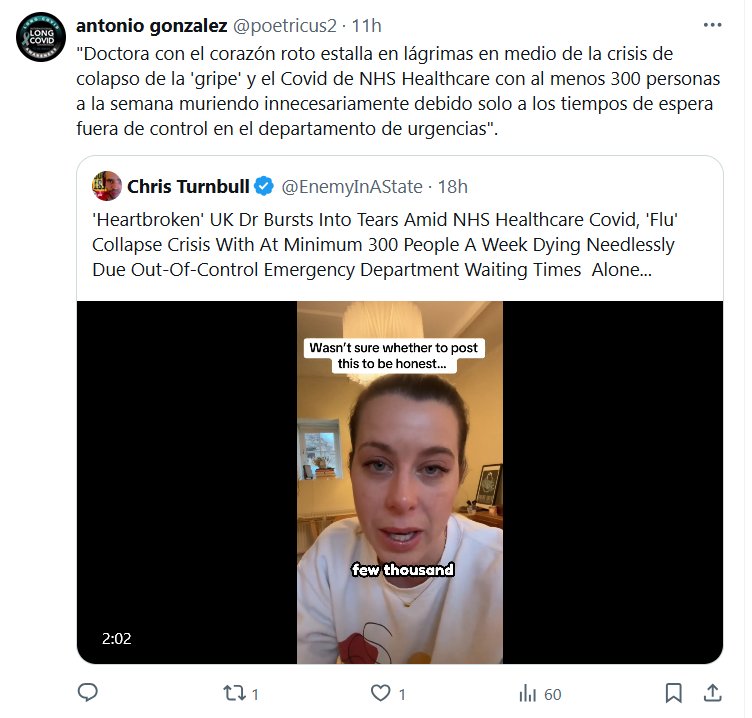This screenshot has width=752, height=718.
Task: Open antonio gonzalez's Long Covid profile avatar
Action: point(41,37)
